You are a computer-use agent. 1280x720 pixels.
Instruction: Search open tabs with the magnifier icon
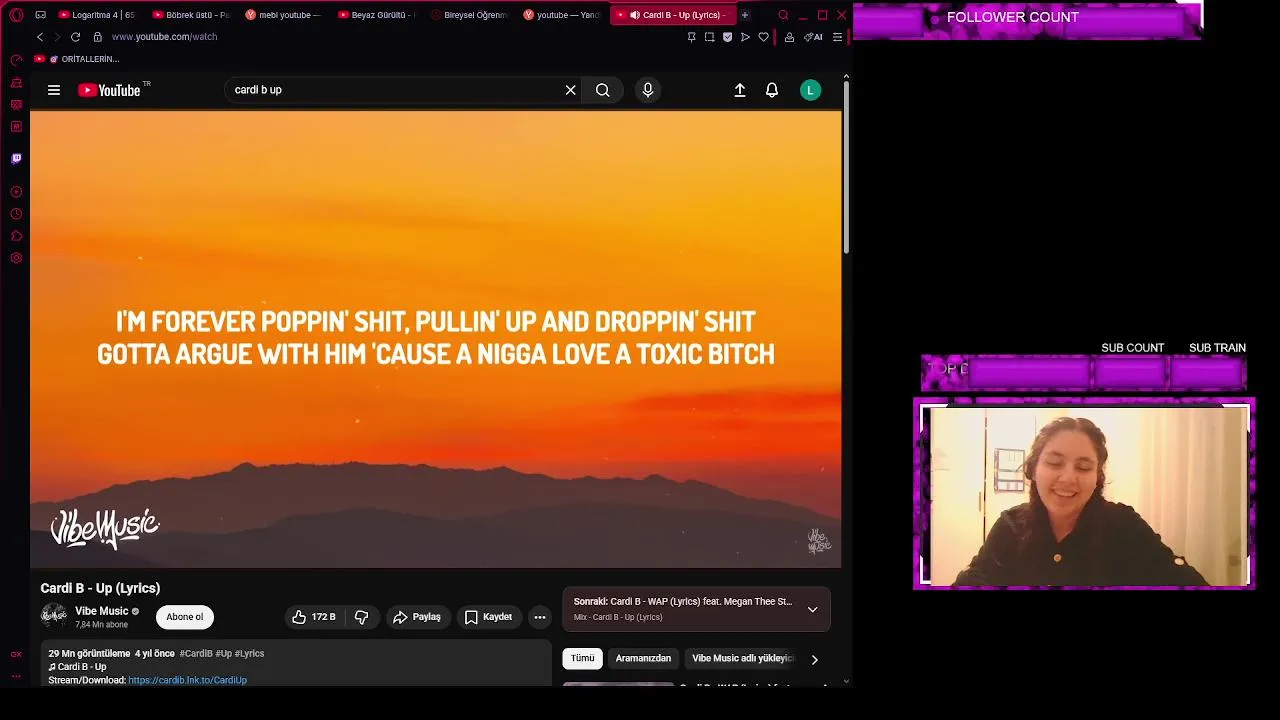click(x=783, y=15)
